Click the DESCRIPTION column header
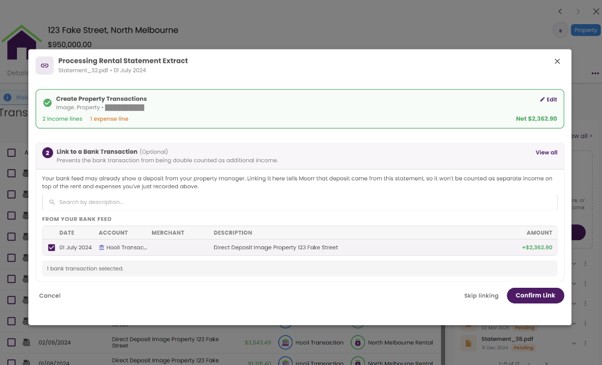This screenshot has height=365, width=602. point(233,233)
